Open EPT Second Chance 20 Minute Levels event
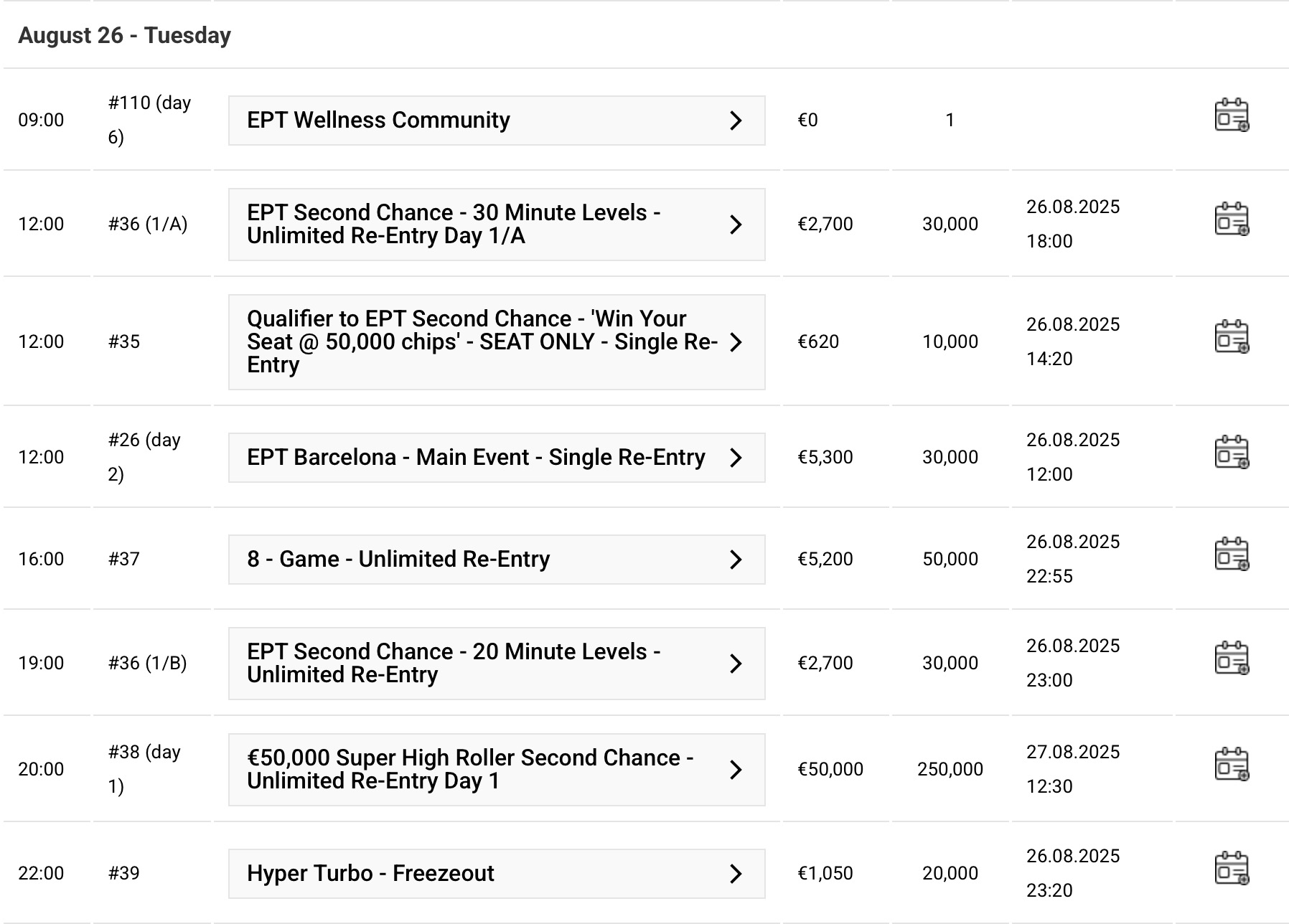 (454, 663)
